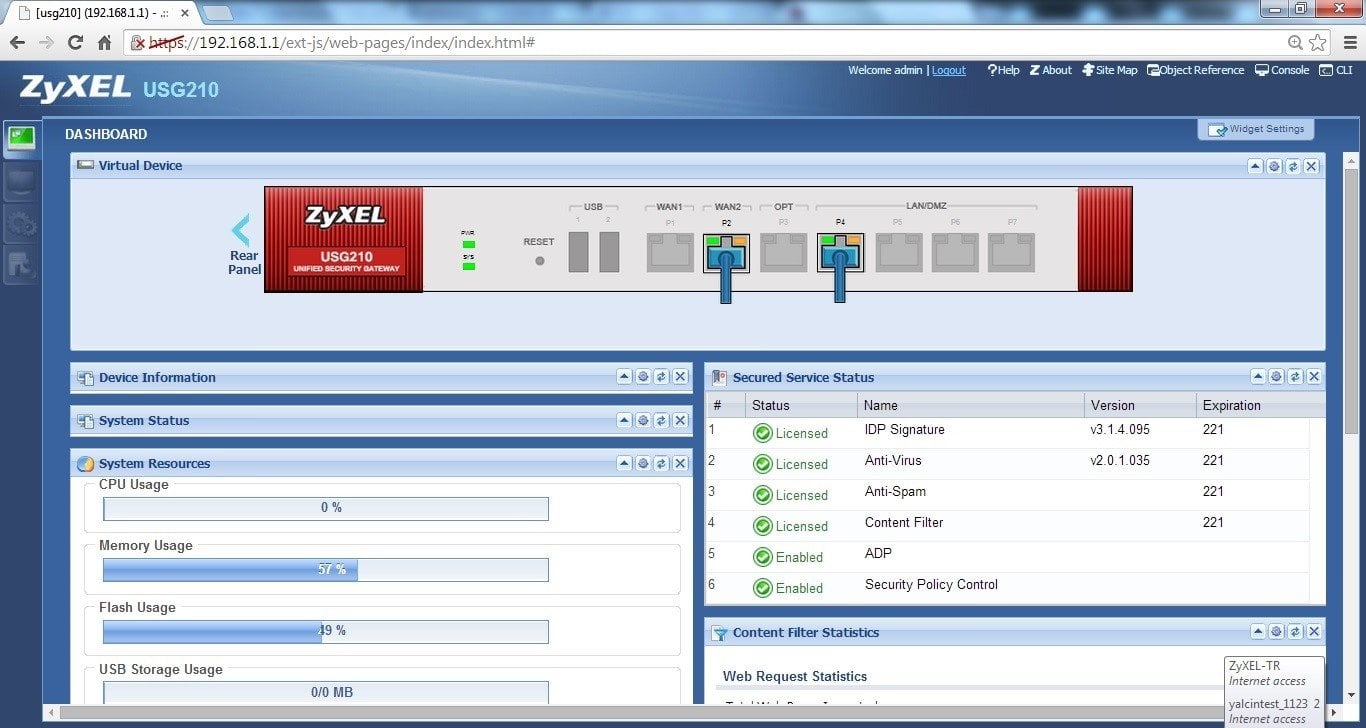The image size is (1366, 728).
Task: Open Virtual Device widget settings gear
Action: pos(1275,166)
